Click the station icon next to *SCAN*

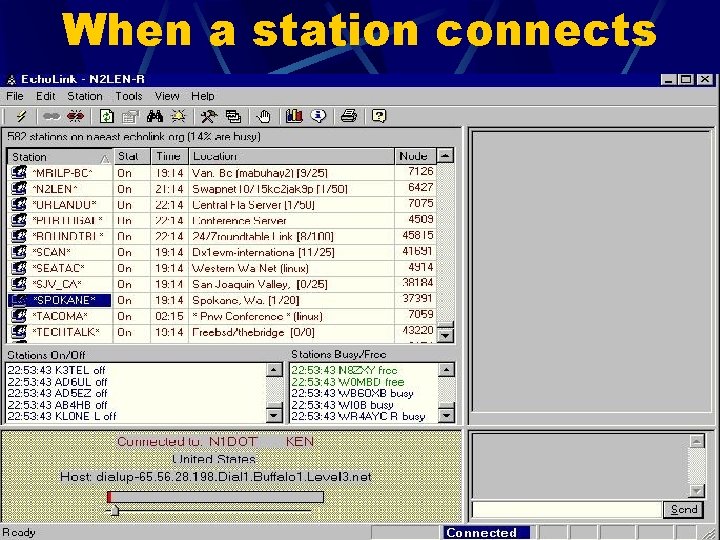(19, 252)
